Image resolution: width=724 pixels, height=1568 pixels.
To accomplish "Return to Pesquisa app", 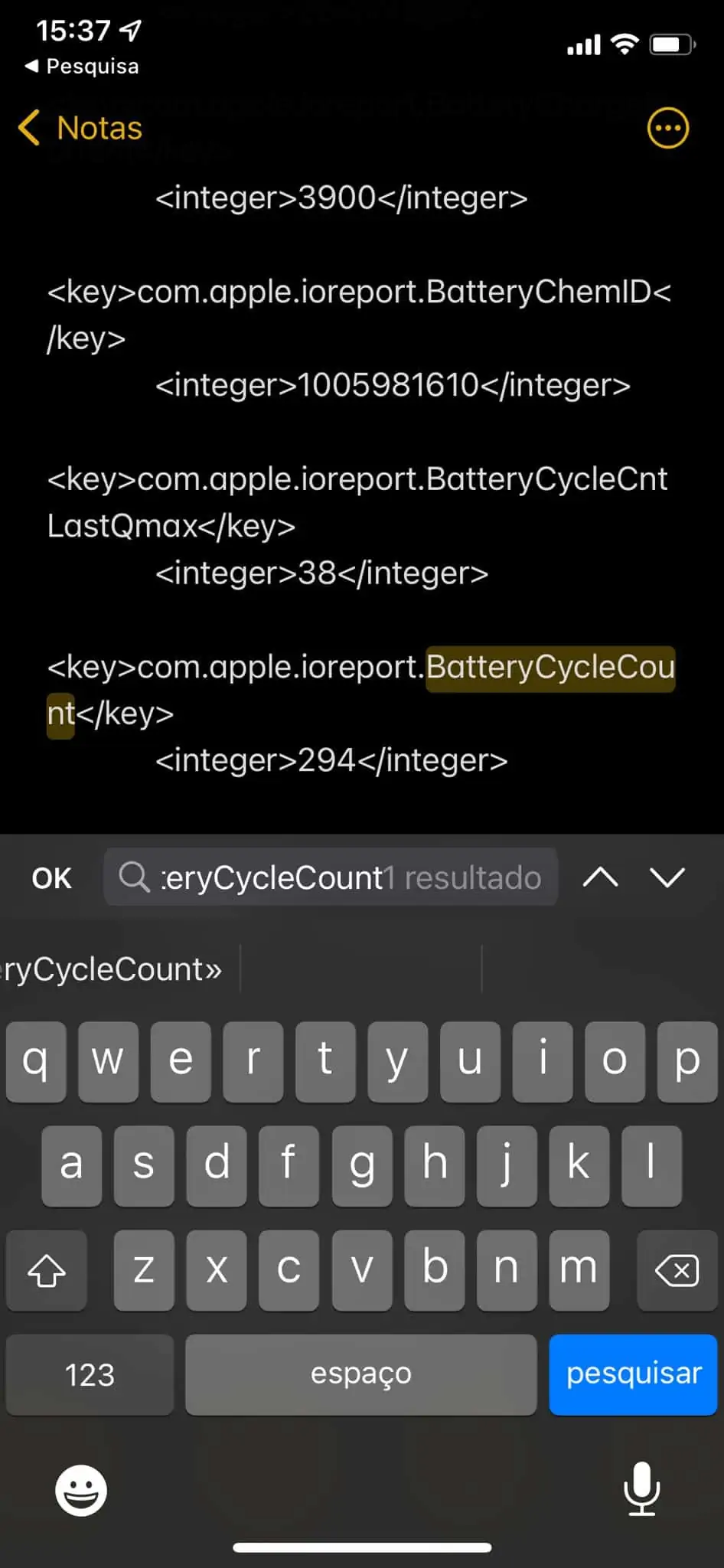I will [x=82, y=67].
